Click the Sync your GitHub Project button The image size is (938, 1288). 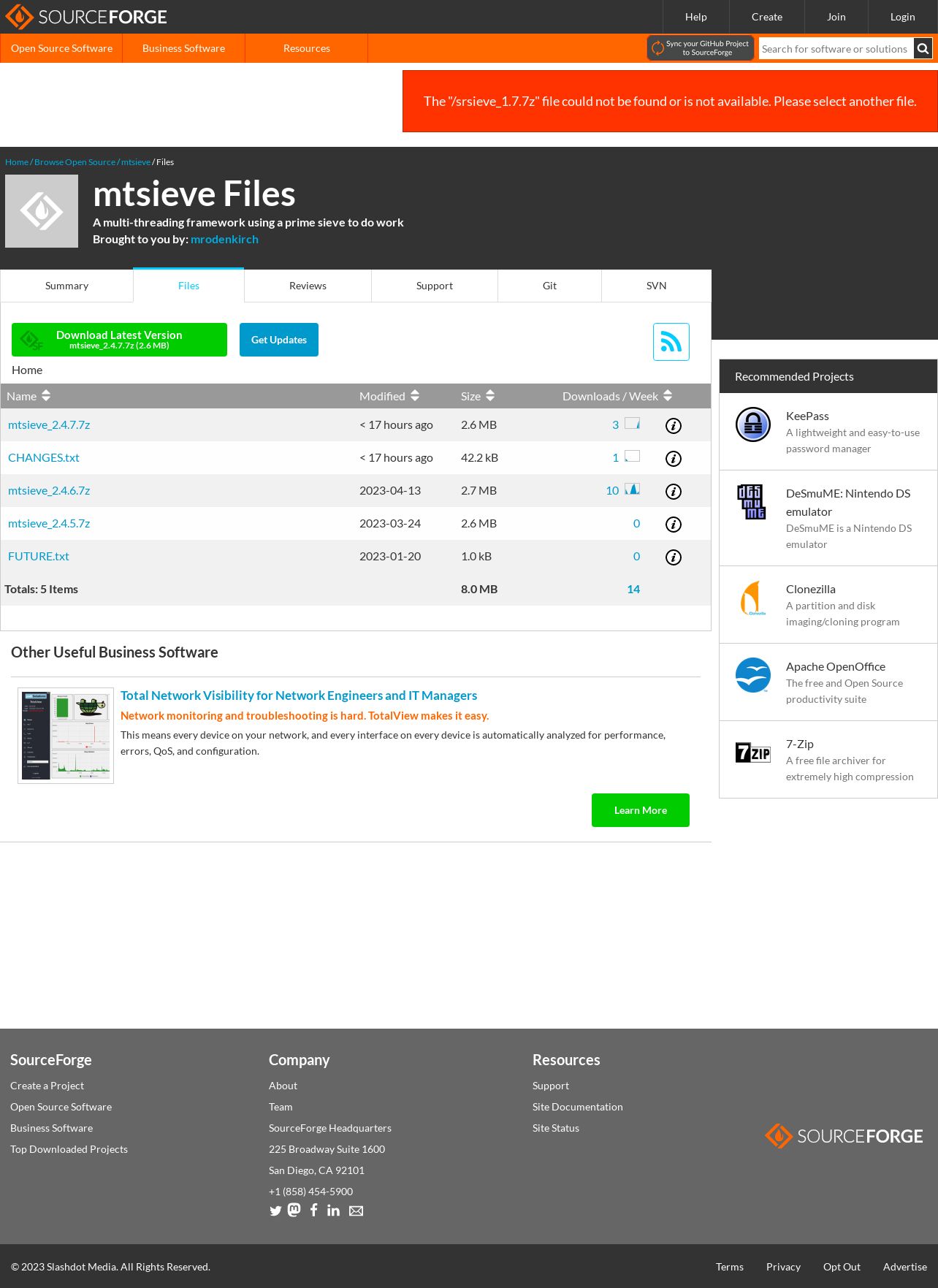(x=701, y=48)
